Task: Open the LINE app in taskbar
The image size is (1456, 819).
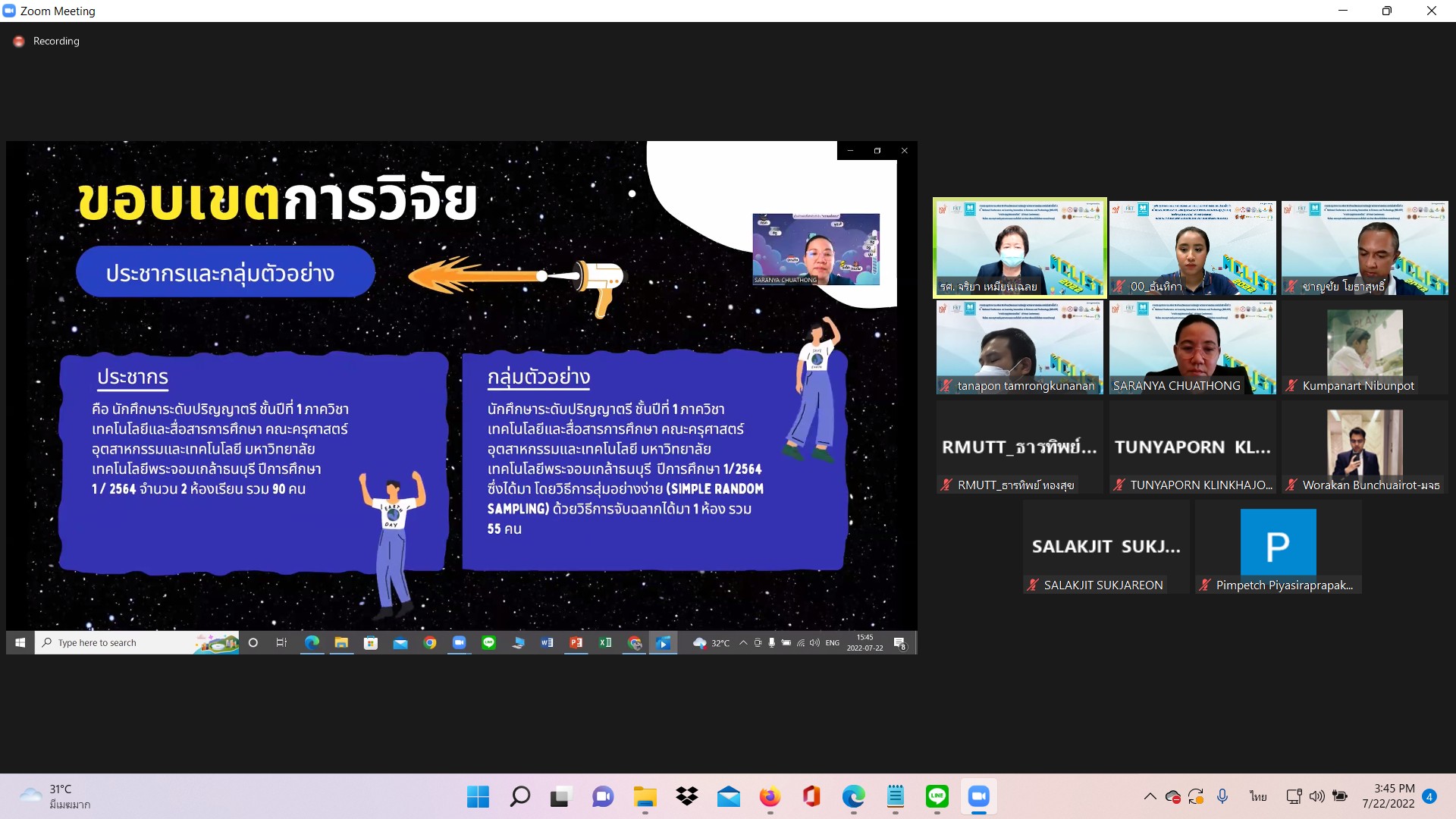Action: coord(937,796)
